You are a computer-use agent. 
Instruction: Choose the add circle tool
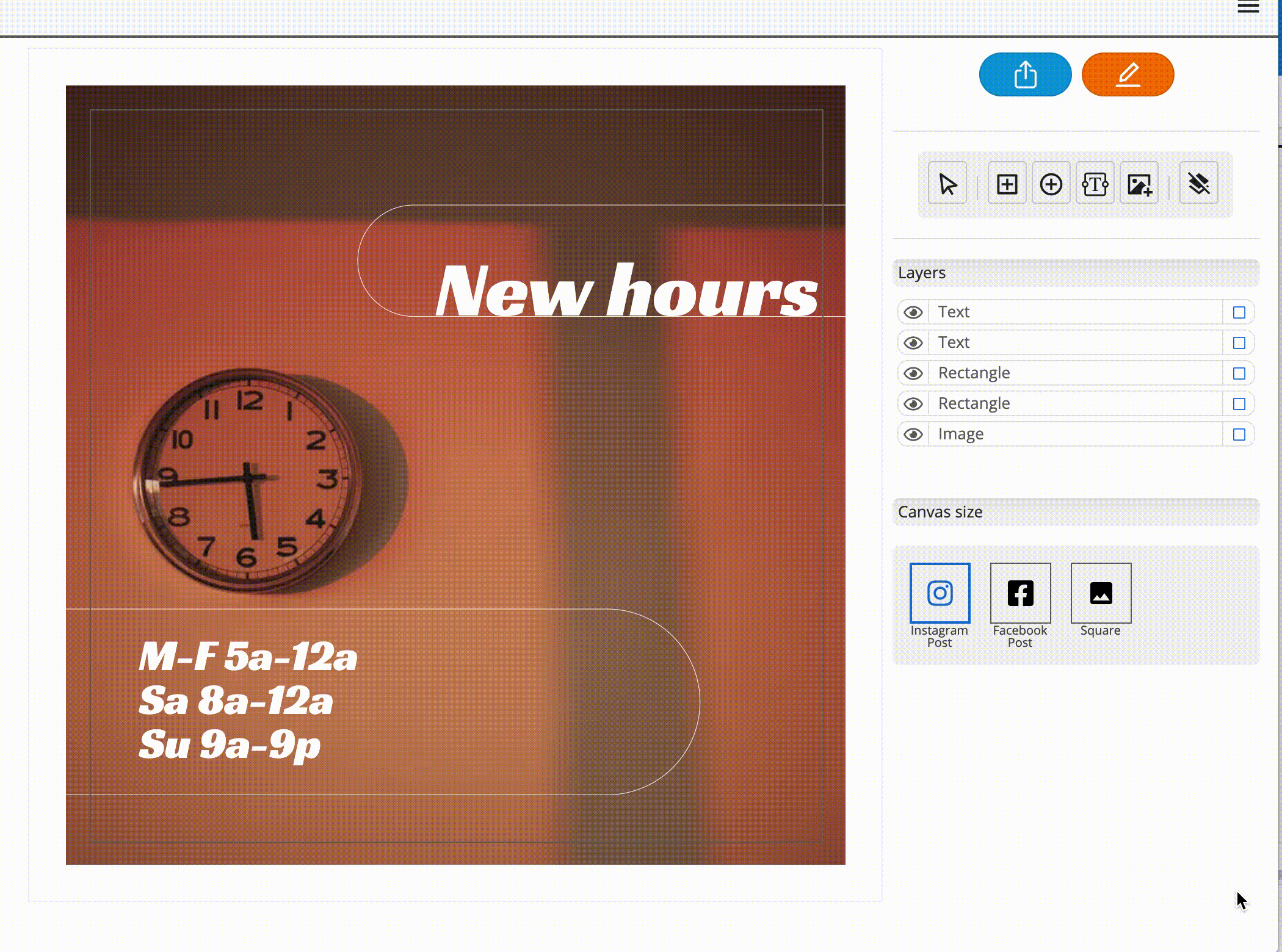click(1051, 184)
